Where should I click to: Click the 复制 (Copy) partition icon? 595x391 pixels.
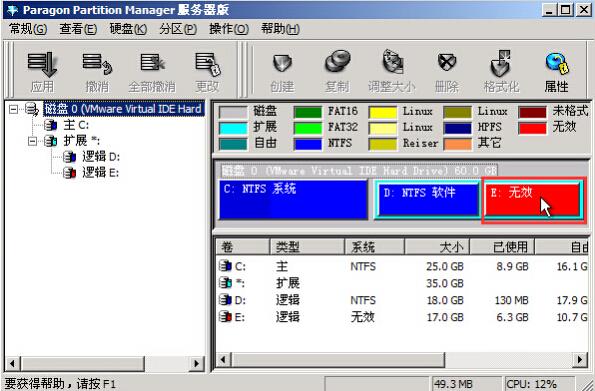pyautogui.click(x=337, y=61)
